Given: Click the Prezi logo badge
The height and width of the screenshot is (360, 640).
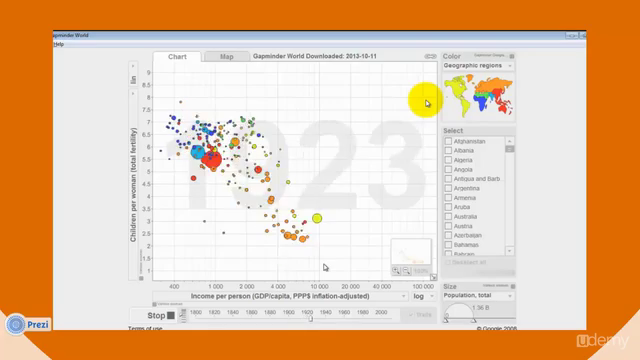Looking at the screenshot, I should pos(28,324).
